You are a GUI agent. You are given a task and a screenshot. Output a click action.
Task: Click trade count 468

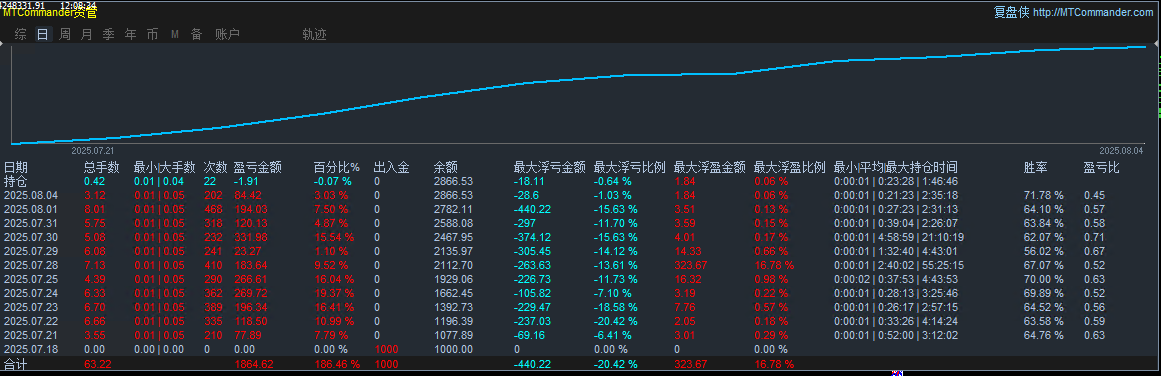point(213,209)
